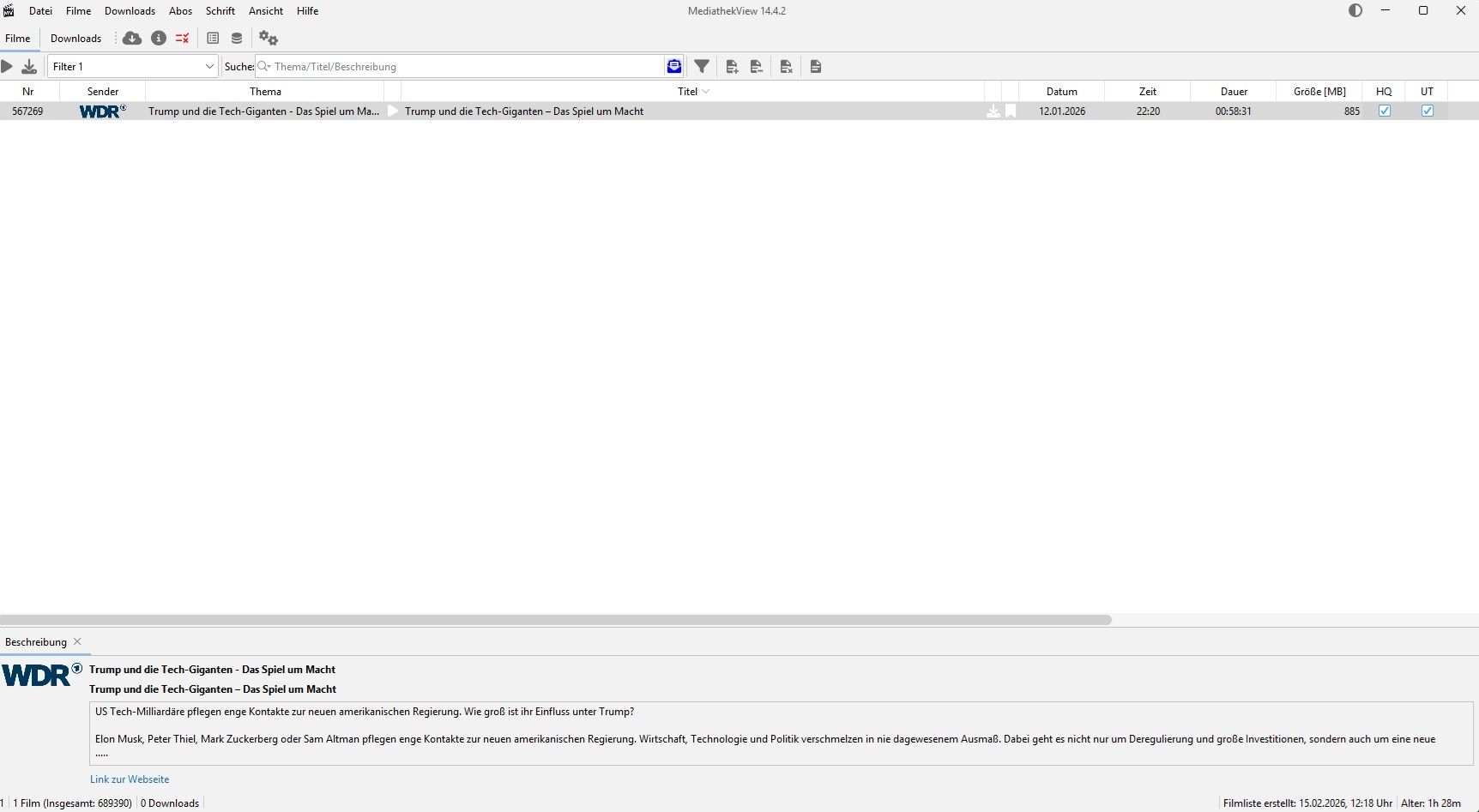Toggle the UT checkbox in the film row

1427,111
